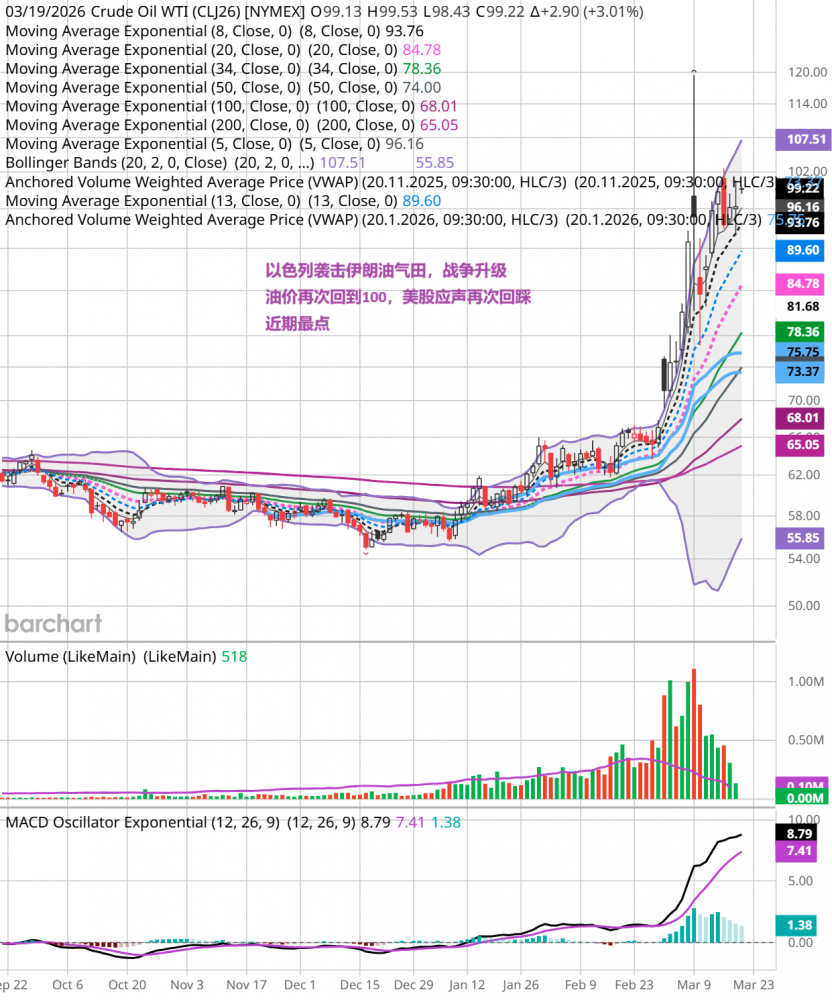Select the pink 84.78 EMA price tag
This screenshot has height=1000, width=832.
click(802, 285)
